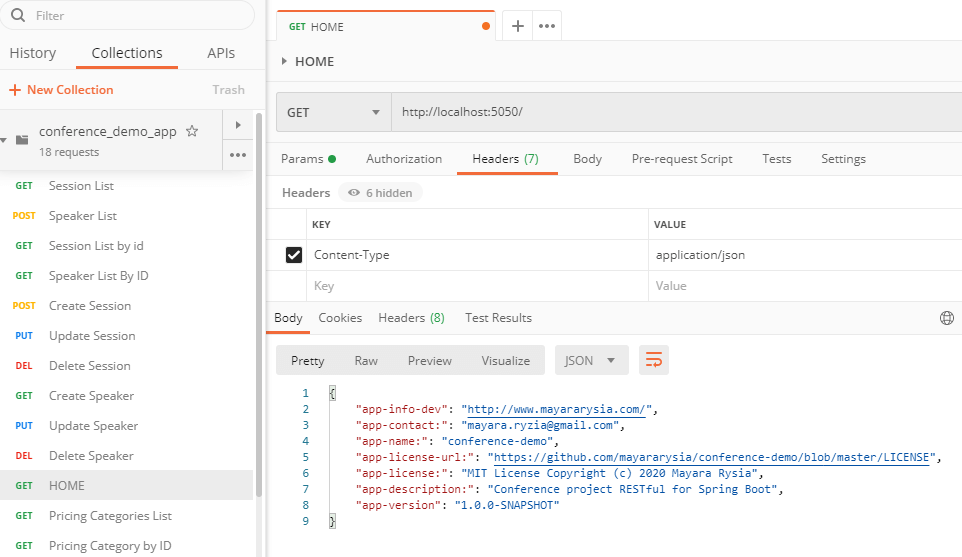Switch to the APIs tab
This screenshot has height=557, width=962.
(x=221, y=53)
